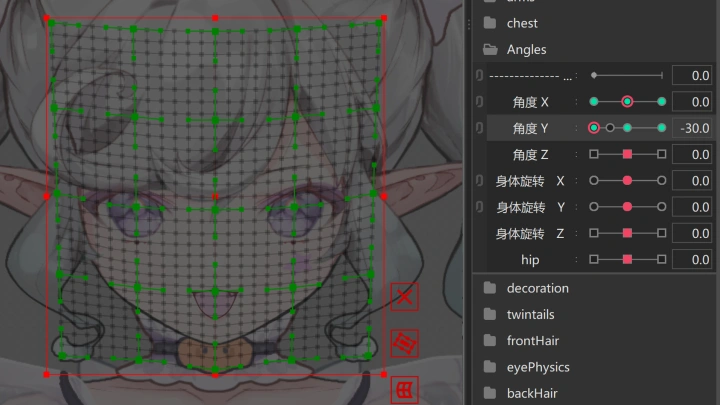Click the 身体旋转 X red circle handle
Viewport: 720px width, 405px height.
(627, 180)
